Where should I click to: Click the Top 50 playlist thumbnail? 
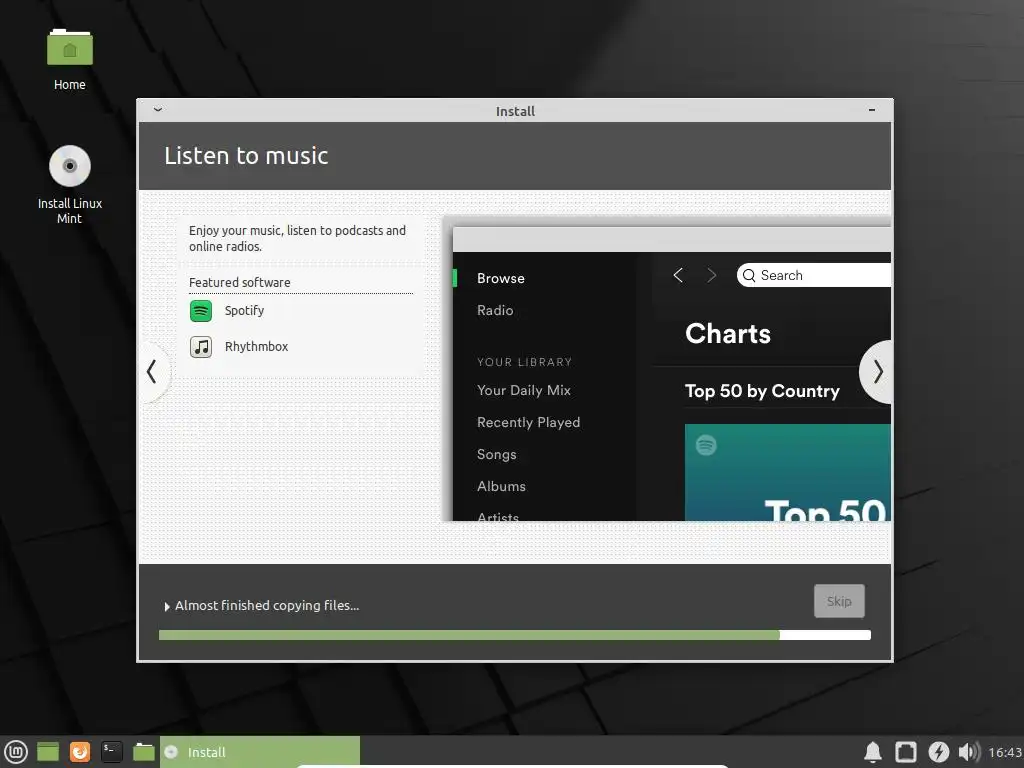point(788,472)
